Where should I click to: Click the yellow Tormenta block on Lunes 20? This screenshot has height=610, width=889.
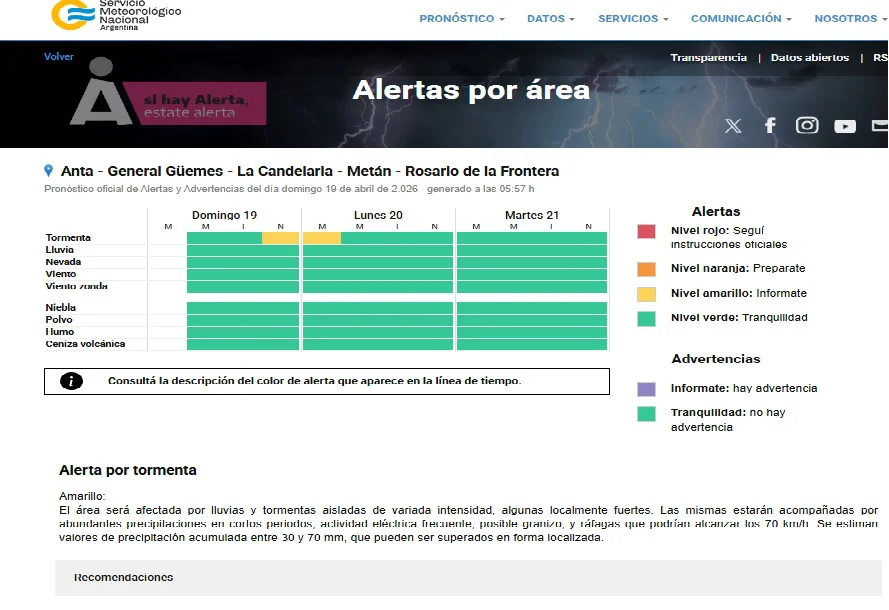[x=322, y=238]
